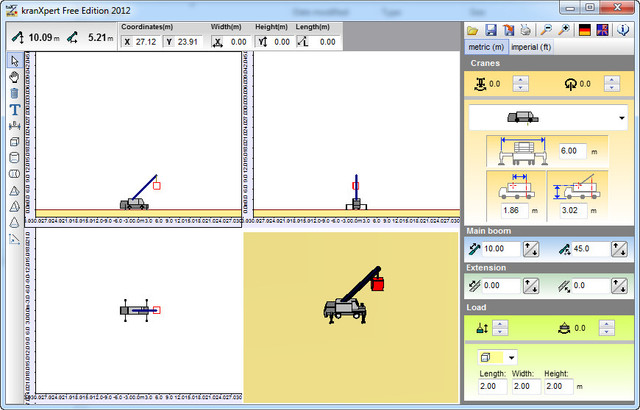The width and height of the screenshot is (640, 410).
Task: Select the Text tool
Action: pos(14,110)
